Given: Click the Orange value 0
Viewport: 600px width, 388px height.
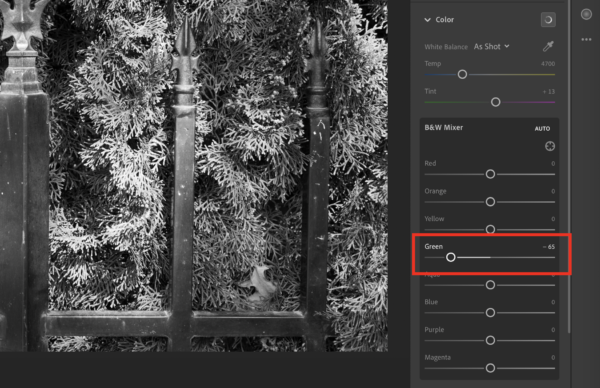Looking at the screenshot, I should coord(553,191).
